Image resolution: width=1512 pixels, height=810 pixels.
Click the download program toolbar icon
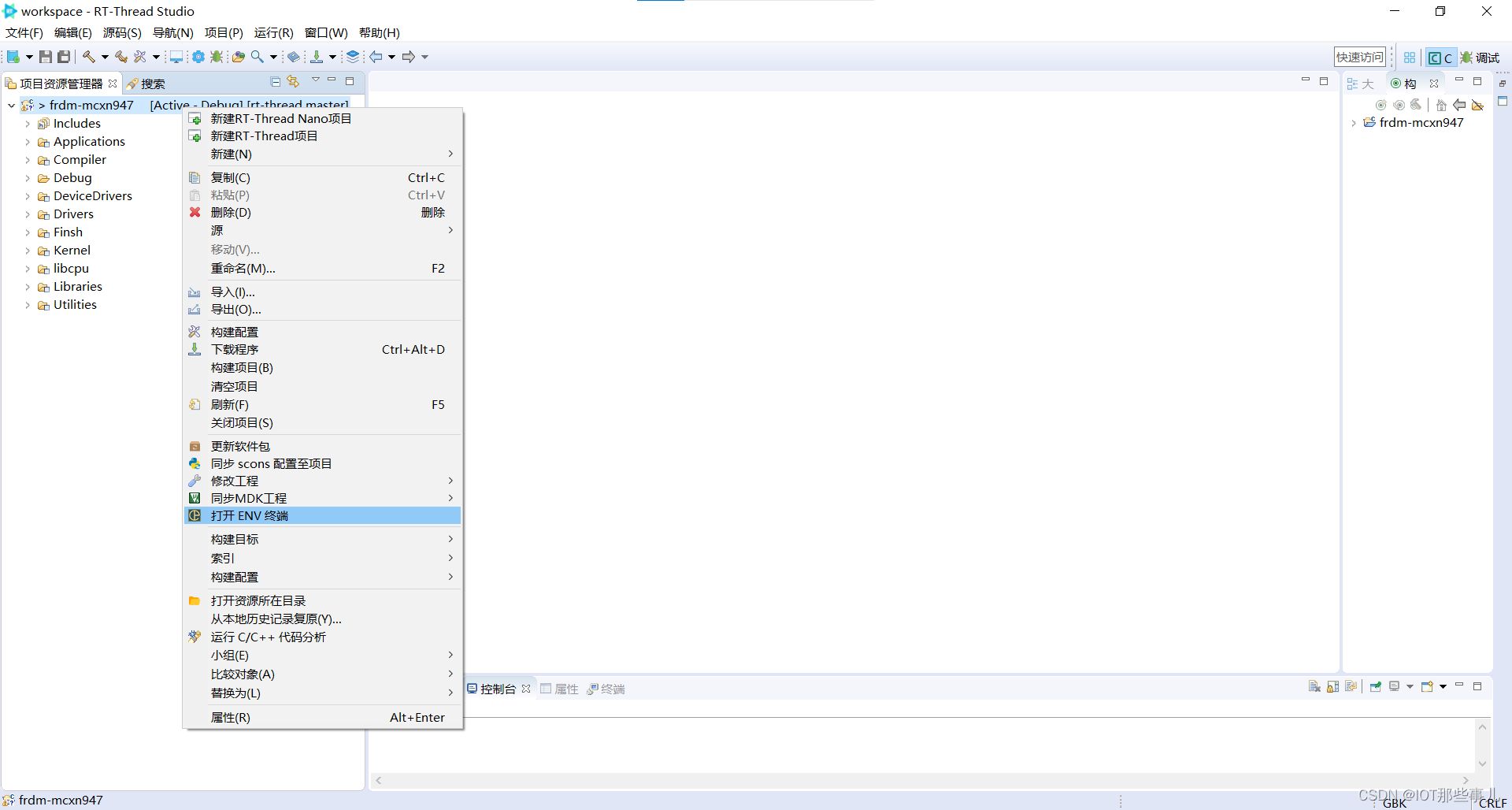(315, 57)
